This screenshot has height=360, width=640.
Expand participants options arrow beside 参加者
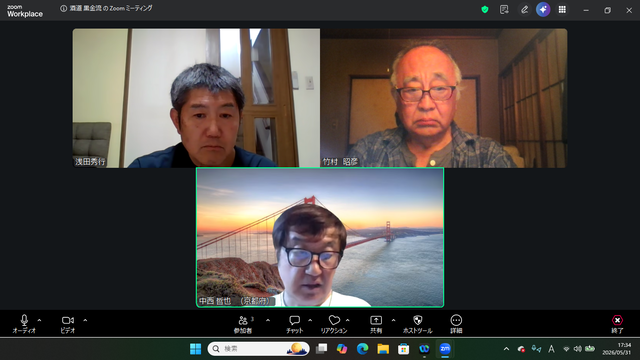pyautogui.click(x=268, y=320)
